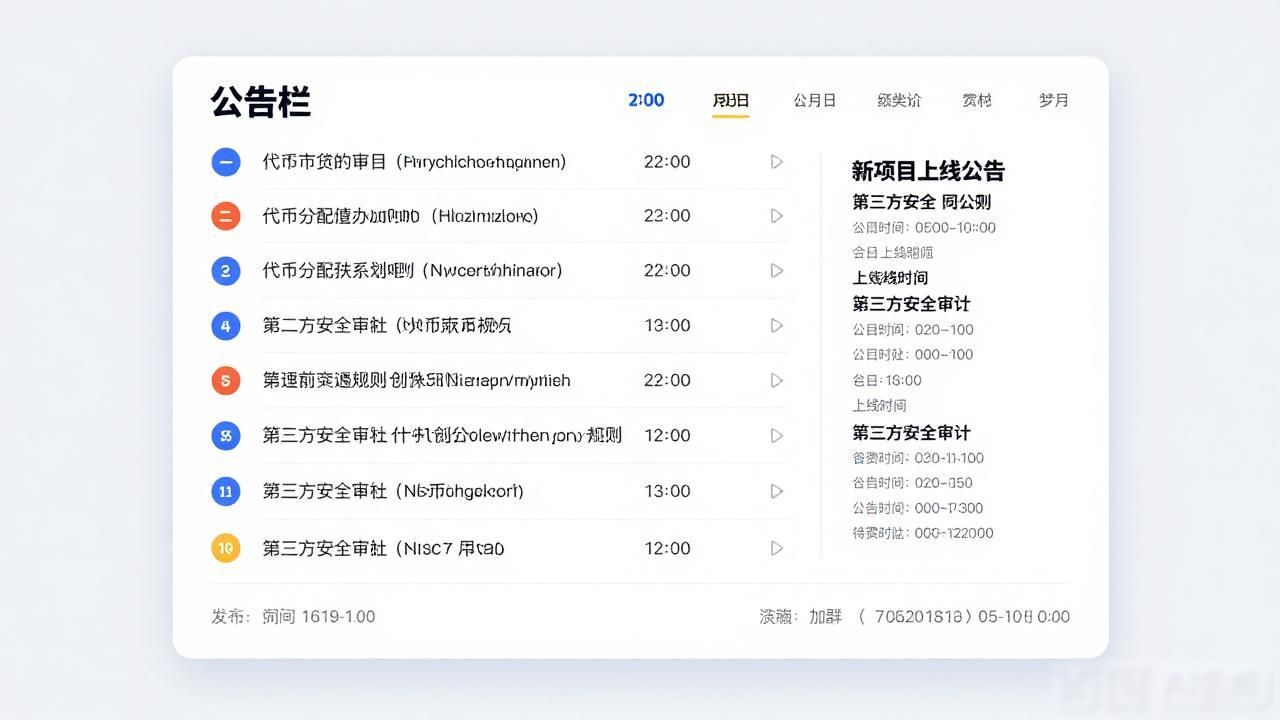This screenshot has width=1280, height=720.
Task: Click the side panel line with 000-122000
Action: point(923,534)
